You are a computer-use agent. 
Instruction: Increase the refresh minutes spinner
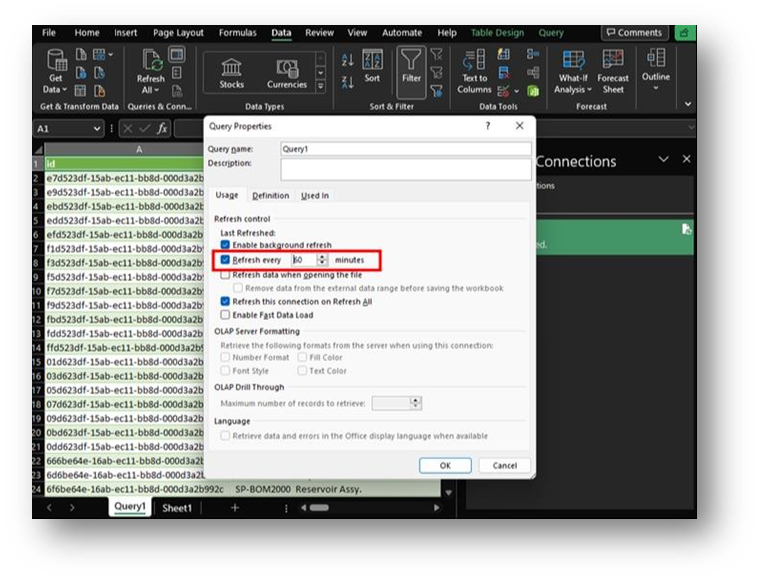coord(322,257)
